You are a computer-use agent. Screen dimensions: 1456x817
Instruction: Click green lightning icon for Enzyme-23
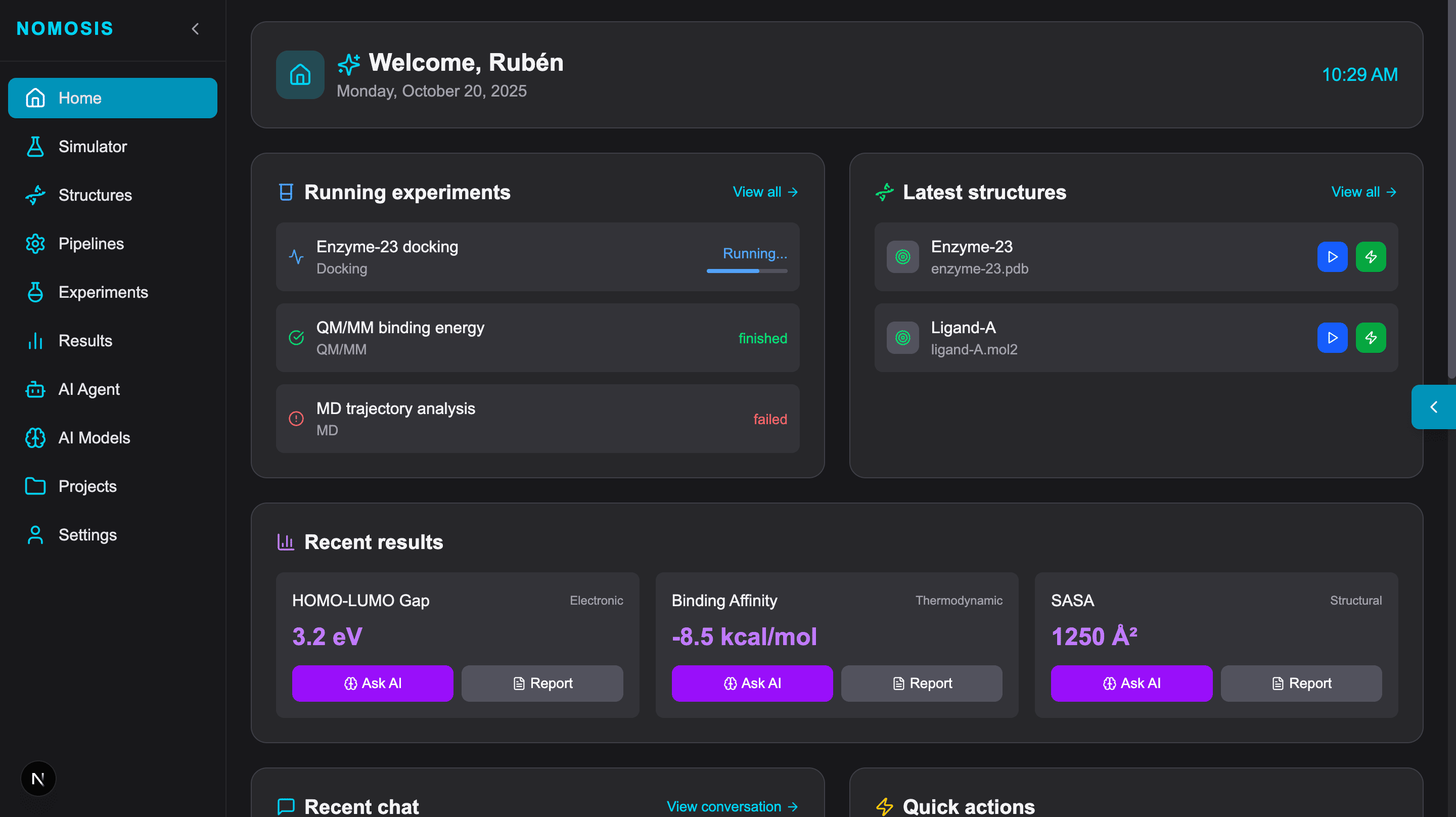tap(1371, 257)
